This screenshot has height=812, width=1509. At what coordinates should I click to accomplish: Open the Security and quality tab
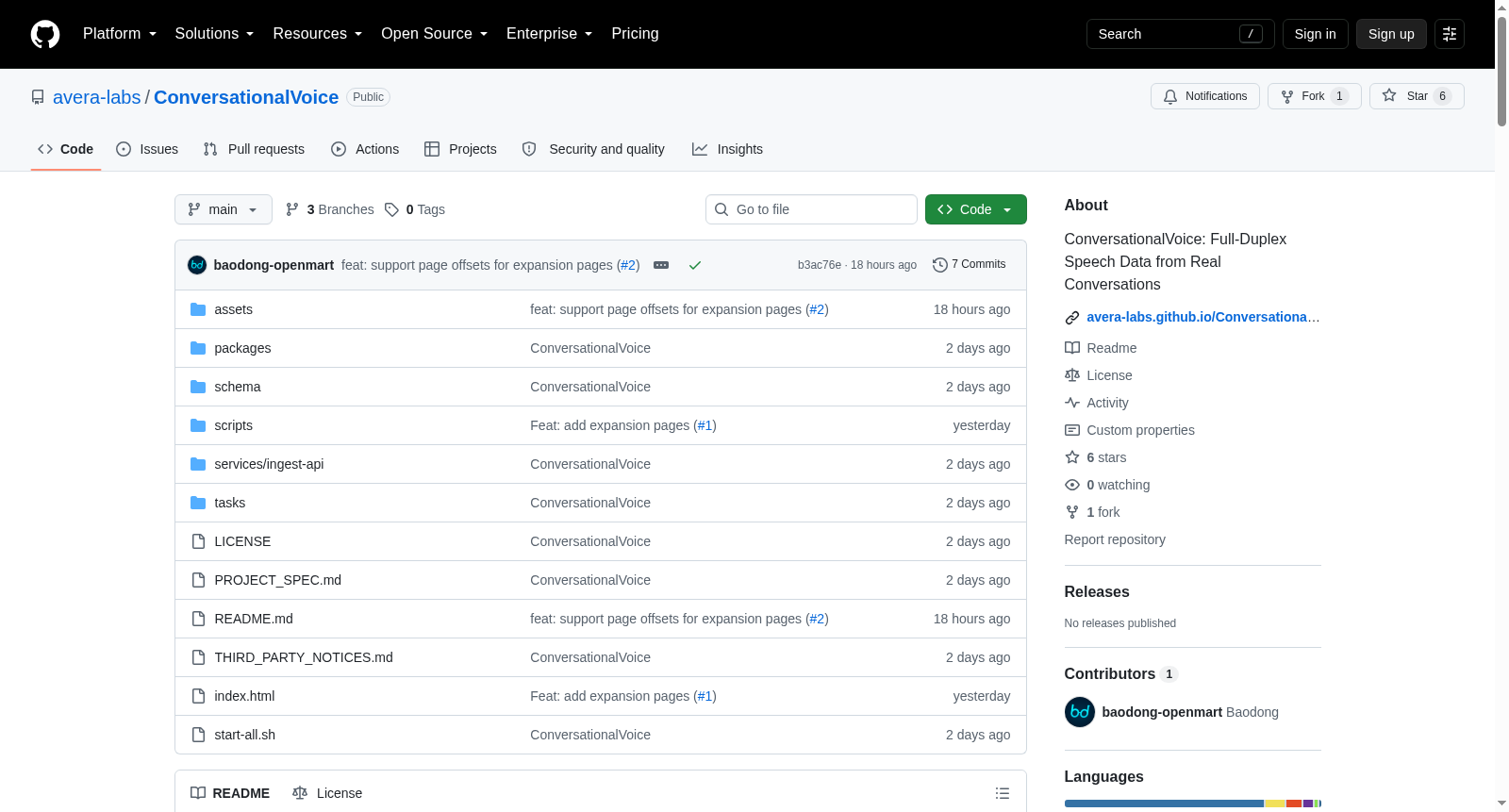tap(593, 149)
